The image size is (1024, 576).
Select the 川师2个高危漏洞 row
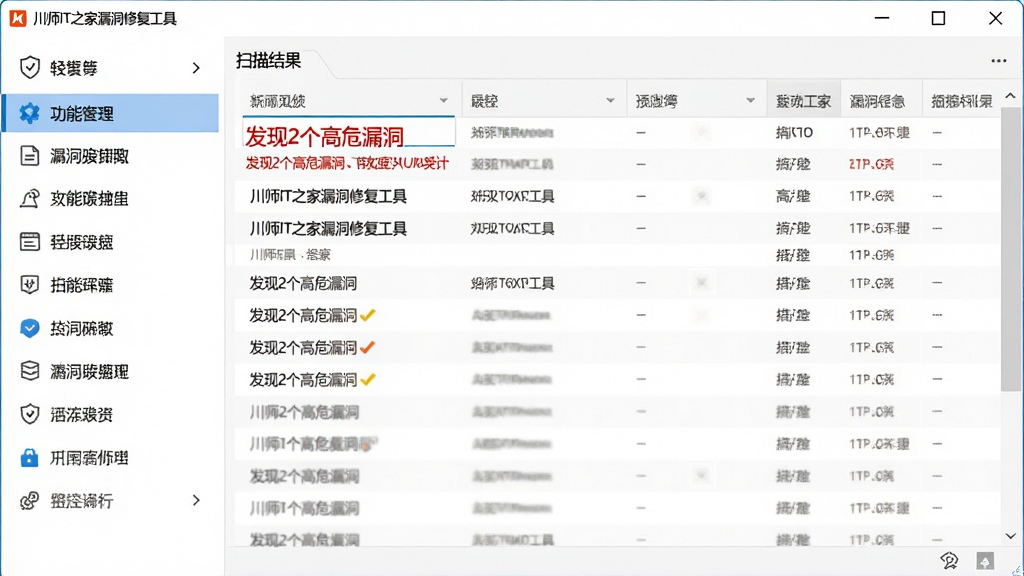617,412
